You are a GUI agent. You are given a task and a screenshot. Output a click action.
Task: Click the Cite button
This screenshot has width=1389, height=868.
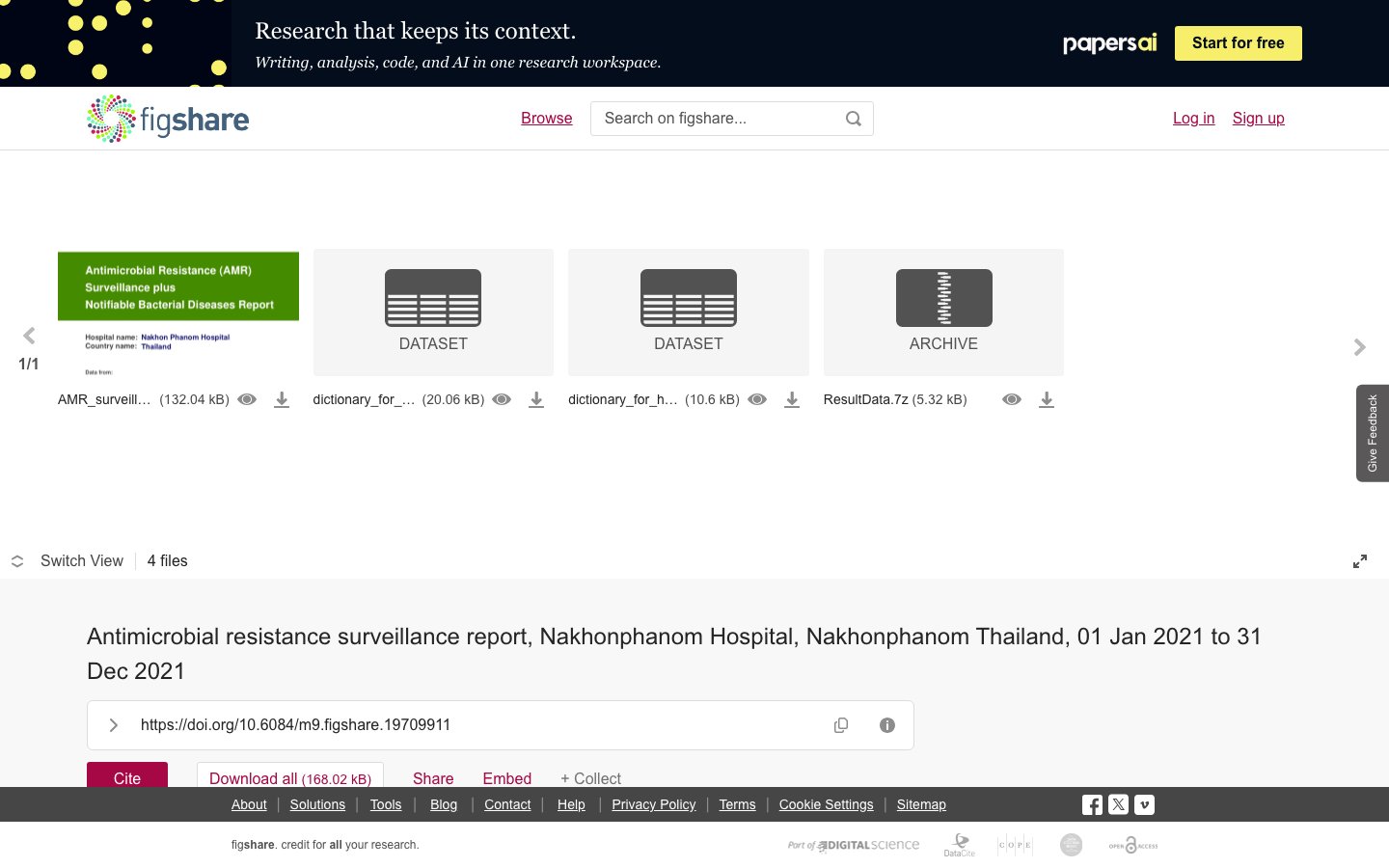(x=127, y=775)
